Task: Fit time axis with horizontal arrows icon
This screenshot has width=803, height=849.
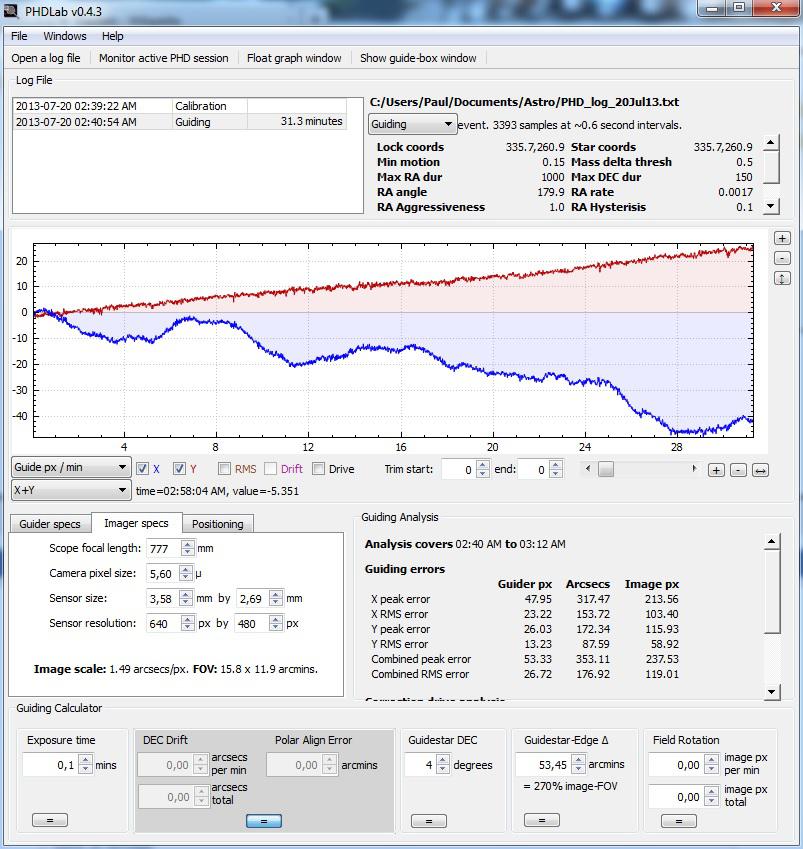Action: pos(760,471)
